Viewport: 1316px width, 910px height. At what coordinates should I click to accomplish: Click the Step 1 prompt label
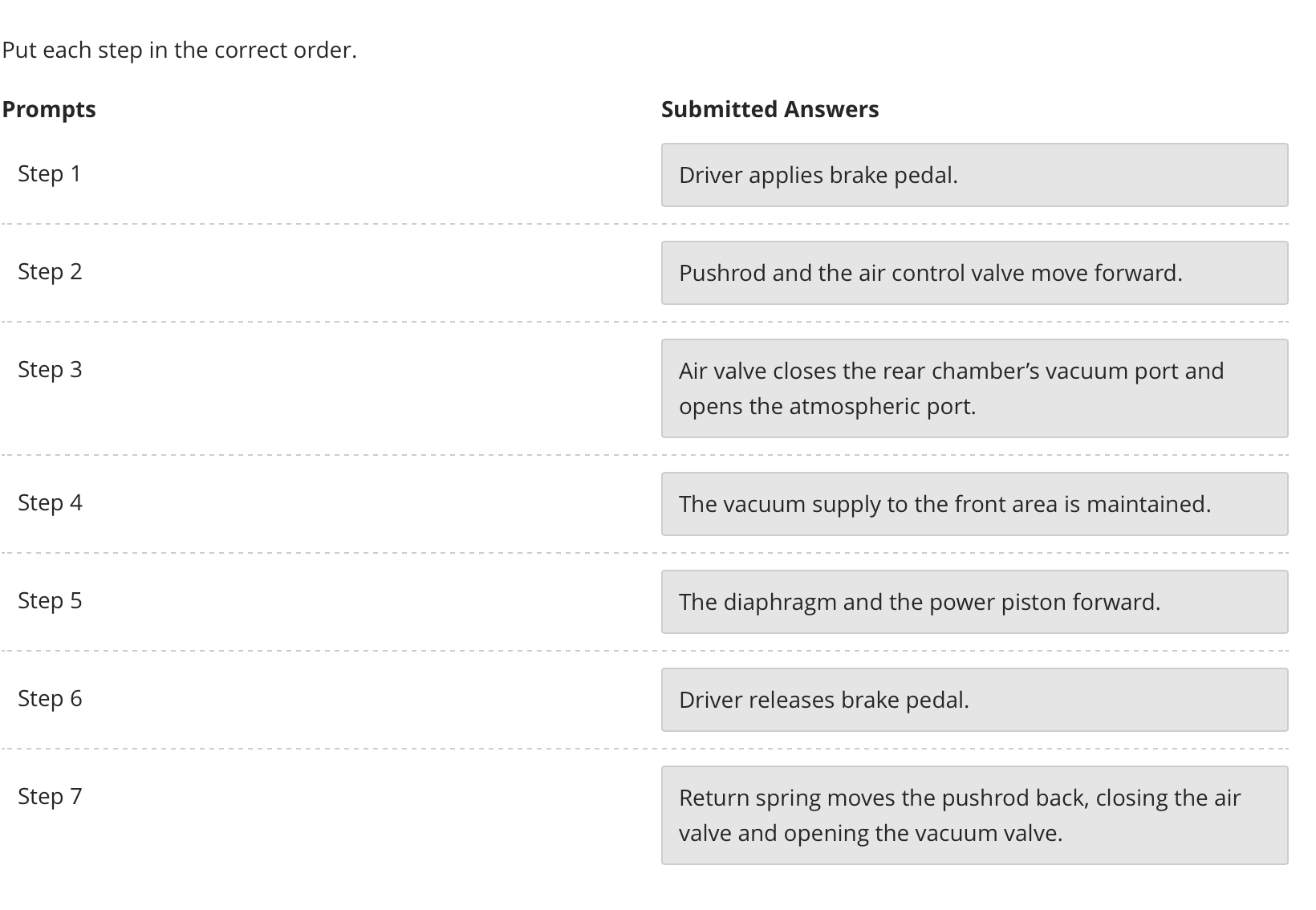tap(50, 174)
